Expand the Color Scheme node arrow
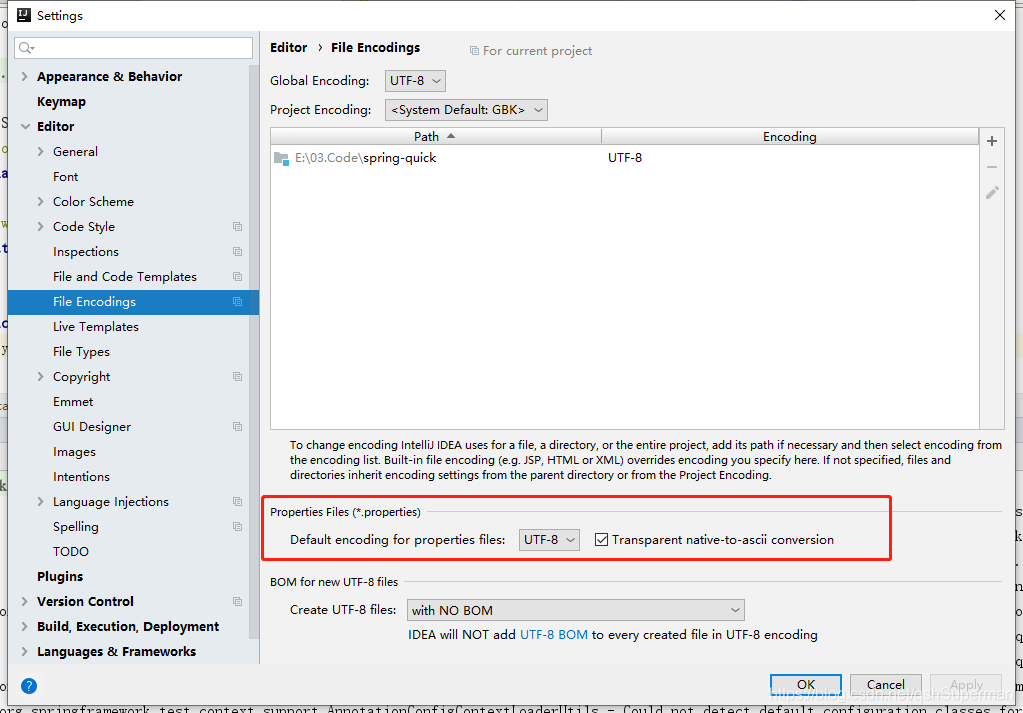 (40, 202)
